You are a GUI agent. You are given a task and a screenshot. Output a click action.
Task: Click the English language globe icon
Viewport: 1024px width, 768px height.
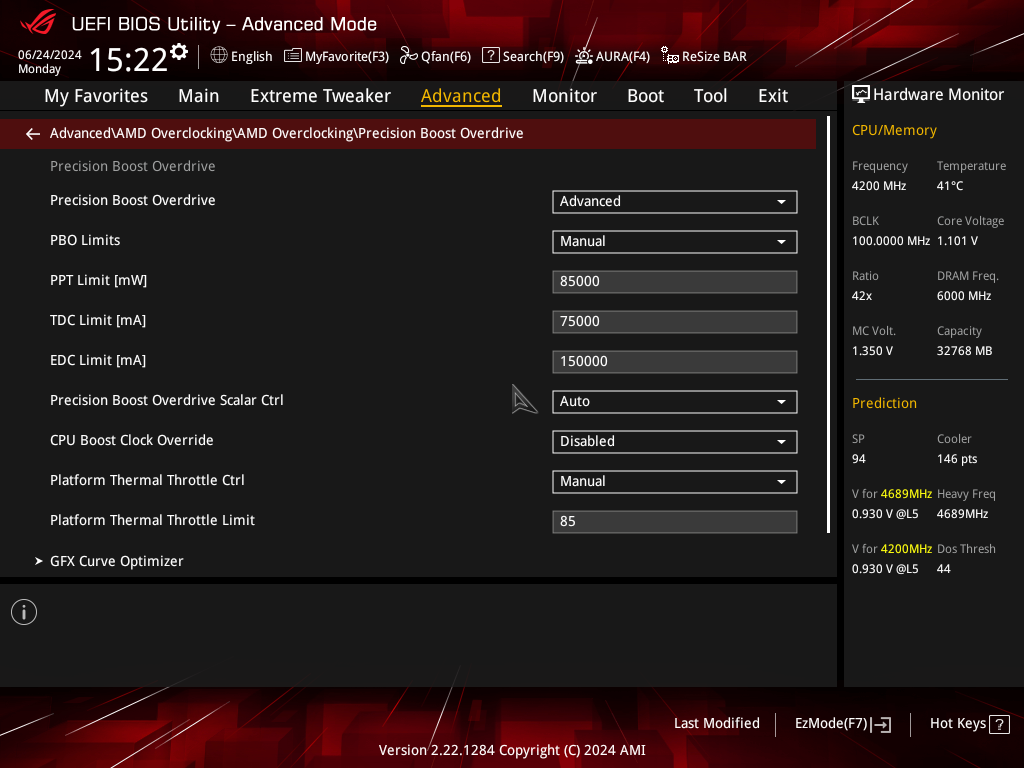click(x=219, y=56)
